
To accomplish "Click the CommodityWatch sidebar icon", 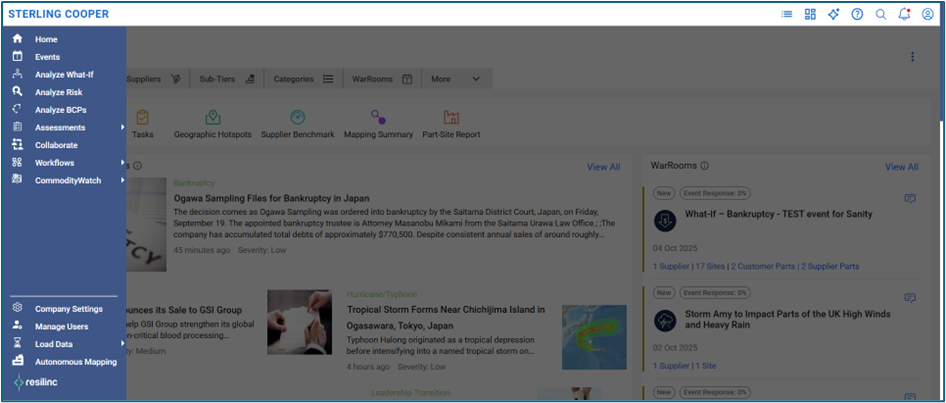I will [17, 180].
